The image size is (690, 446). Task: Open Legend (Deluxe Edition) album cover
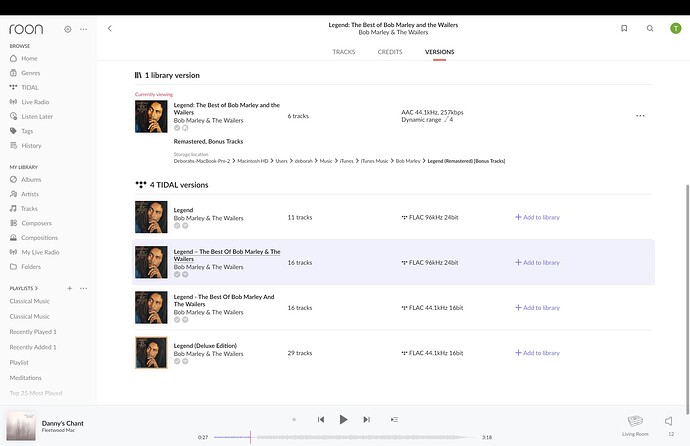pyautogui.click(x=151, y=353)
